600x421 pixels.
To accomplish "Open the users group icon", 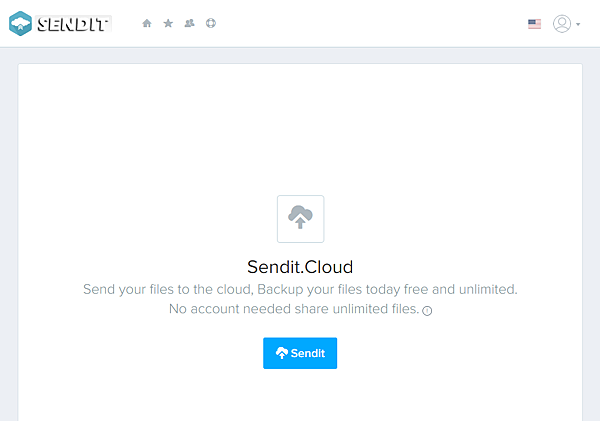I will (x=189, y=23).
